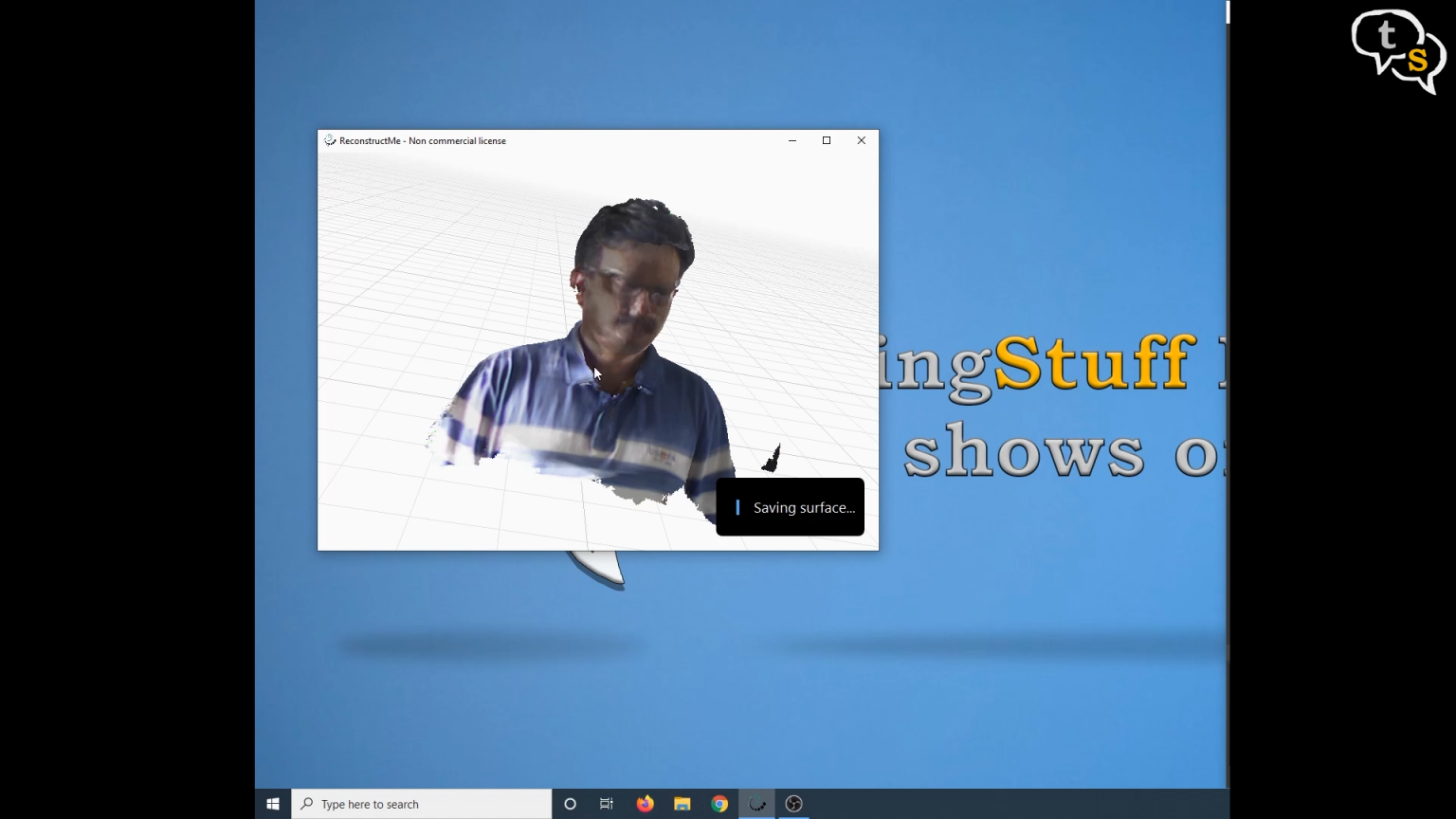This screenshot has height=819, width=1456.
Task: Open OBS Studio from the taskbar
Action: (794, 804)
